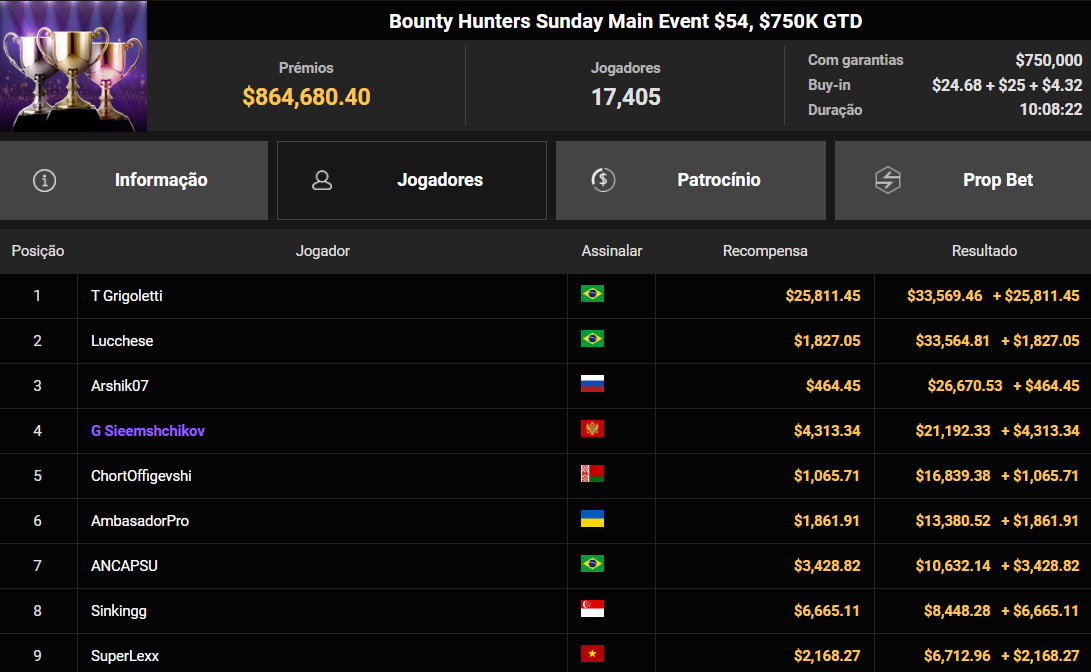Click the result $16,839.38 for ChortOffigevshi

[x=953, y=476]
